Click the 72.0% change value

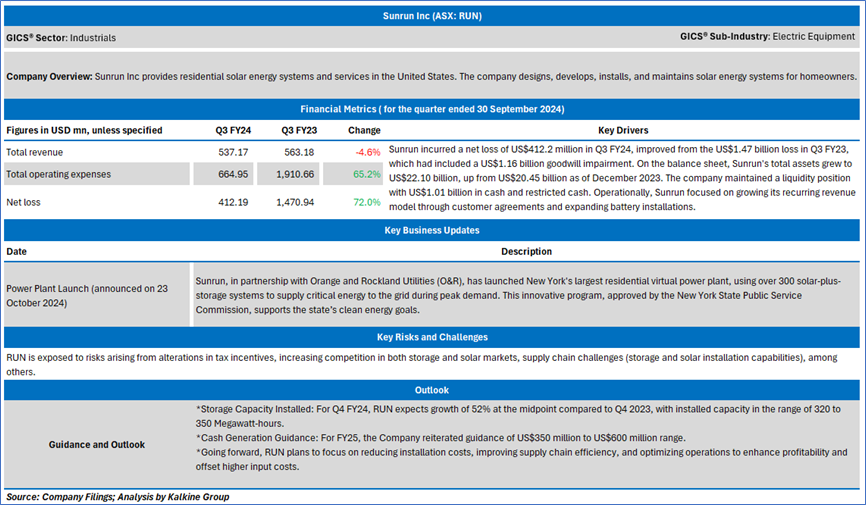367,202
